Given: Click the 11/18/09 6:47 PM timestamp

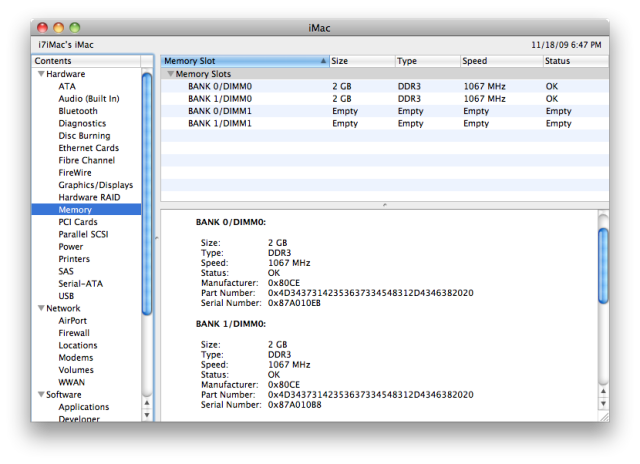Looking at the screenshot, I should point(566,45).
